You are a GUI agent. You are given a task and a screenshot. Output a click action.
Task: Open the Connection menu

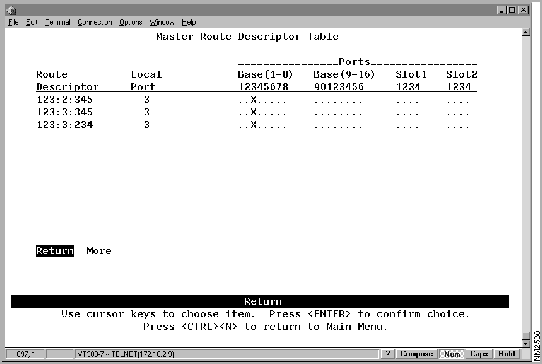(94, 22)
